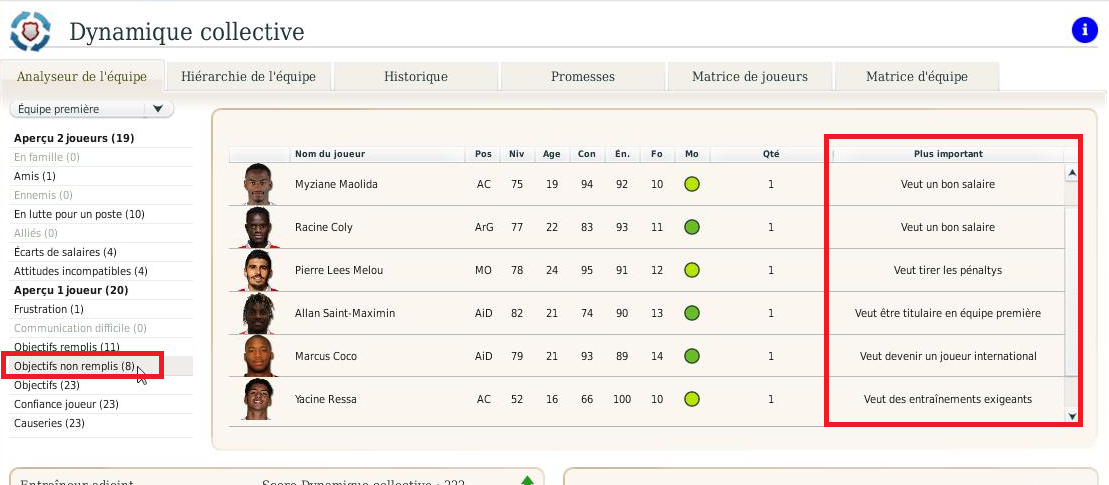Click the table's scroll down arrow
1109x485 pixels.
(1072, 417)
